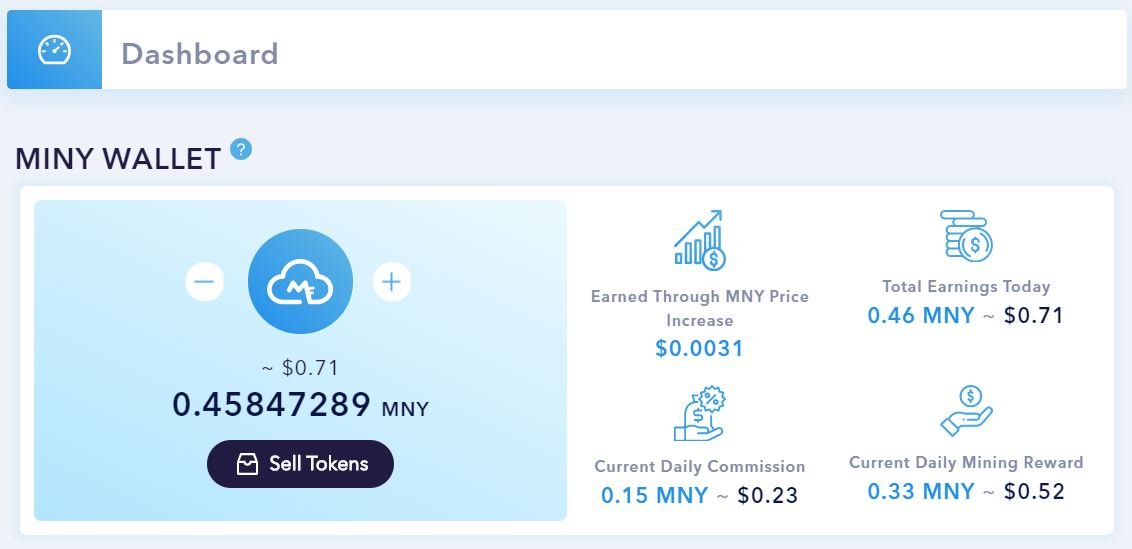The height and width of the screenshot is (549, 1132).
Task: Click the blue cloud mining logo
Action: (300, 282)
